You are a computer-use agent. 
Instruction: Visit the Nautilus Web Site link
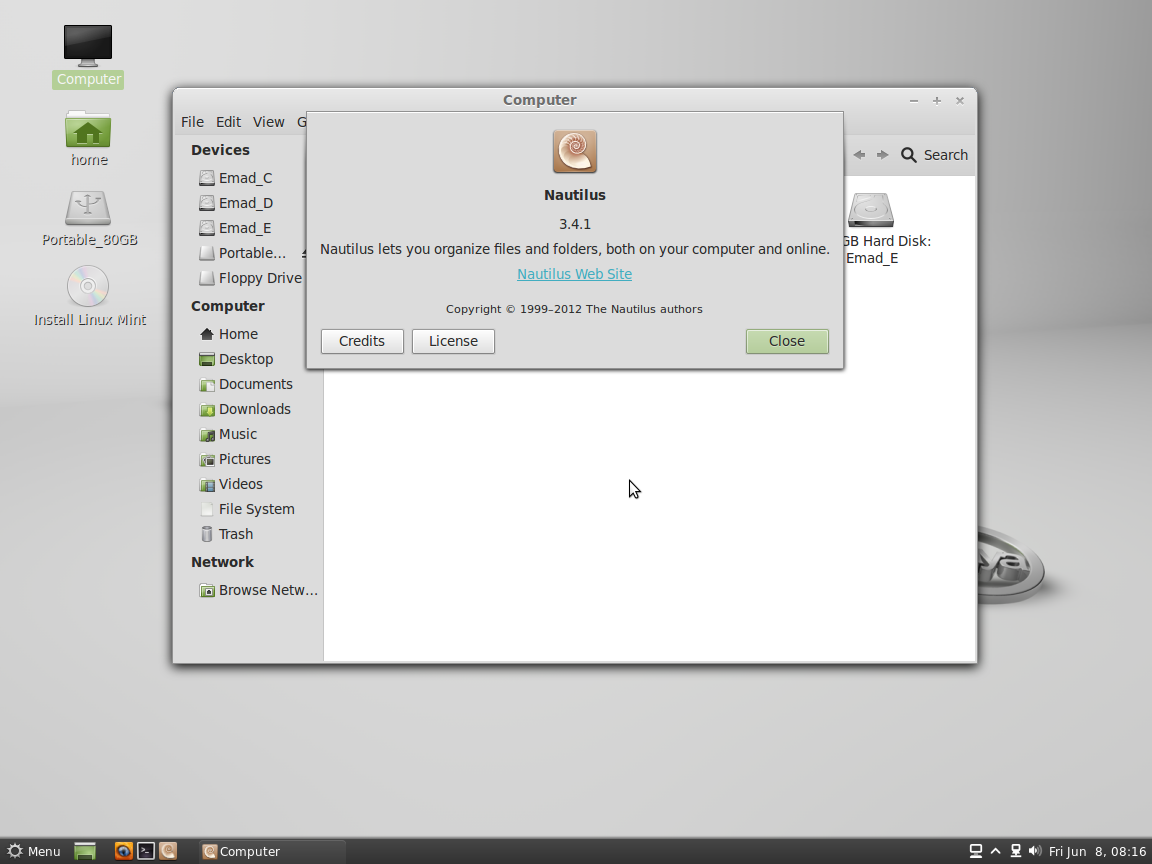pos(575,274)
